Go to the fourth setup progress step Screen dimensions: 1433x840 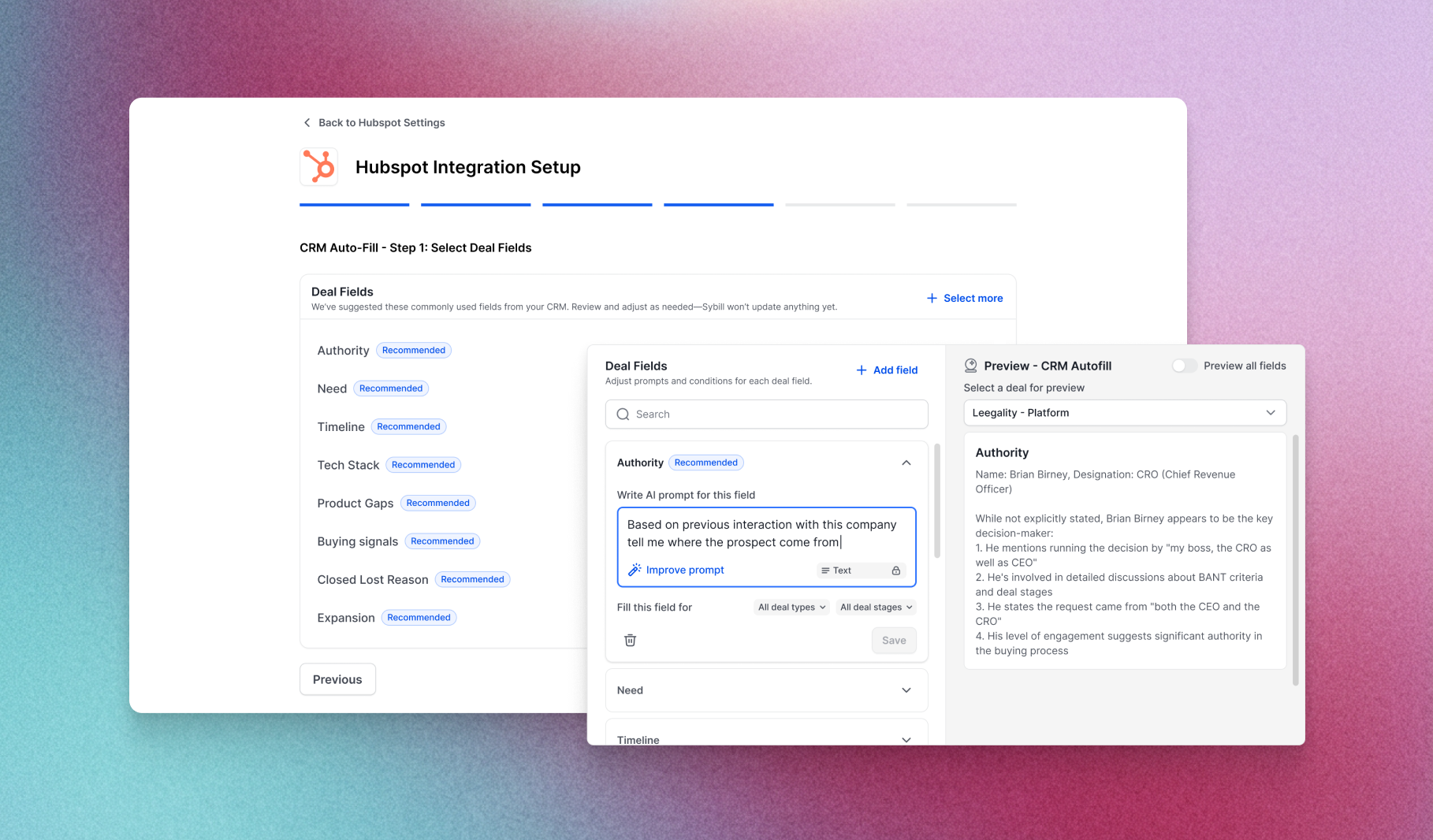719,205
